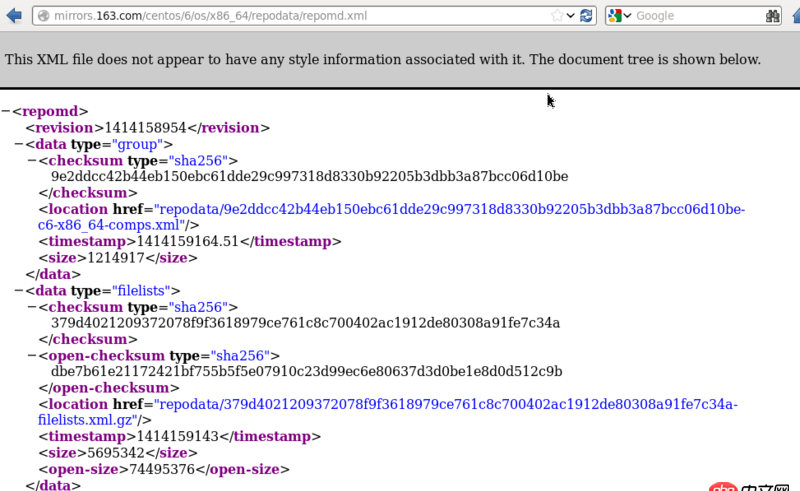Click the size value 1214917
The image size is (800, 491).
tap(116, 258)
